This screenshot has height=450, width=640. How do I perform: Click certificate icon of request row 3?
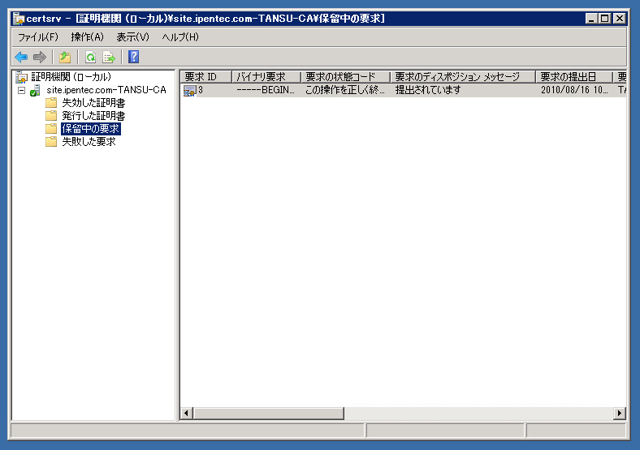pyautogui.click(x=190, y=91)
